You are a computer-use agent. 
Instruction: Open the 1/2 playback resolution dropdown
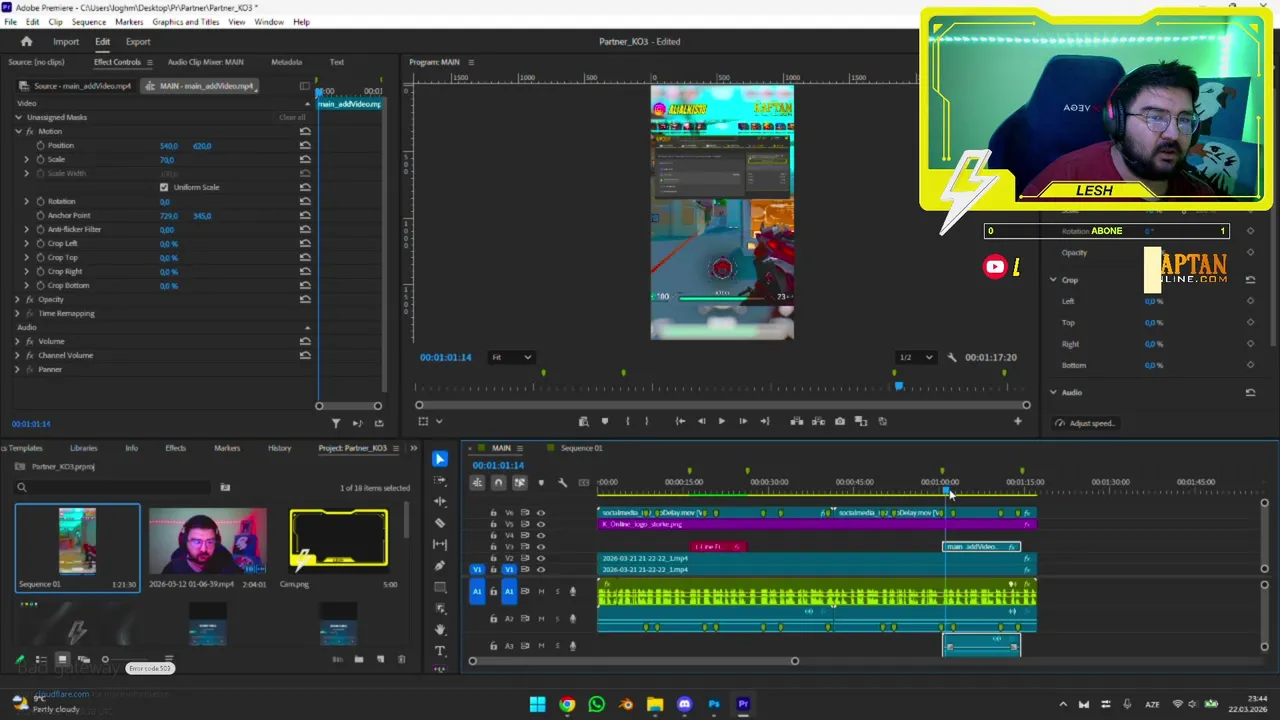(x=915, y=357)
